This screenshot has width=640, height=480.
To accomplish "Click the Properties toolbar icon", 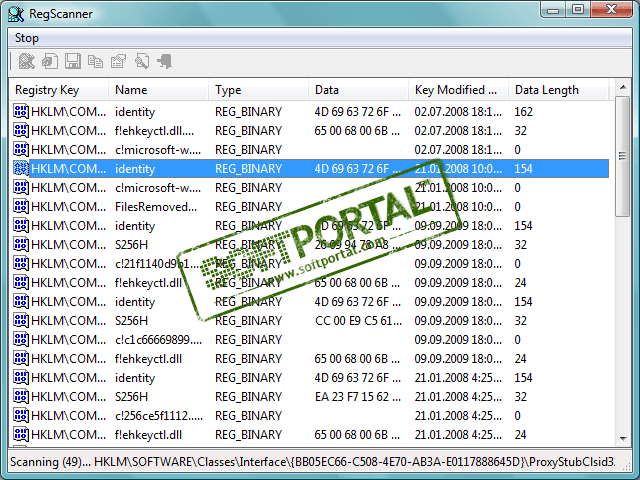I will click(118, 62).
